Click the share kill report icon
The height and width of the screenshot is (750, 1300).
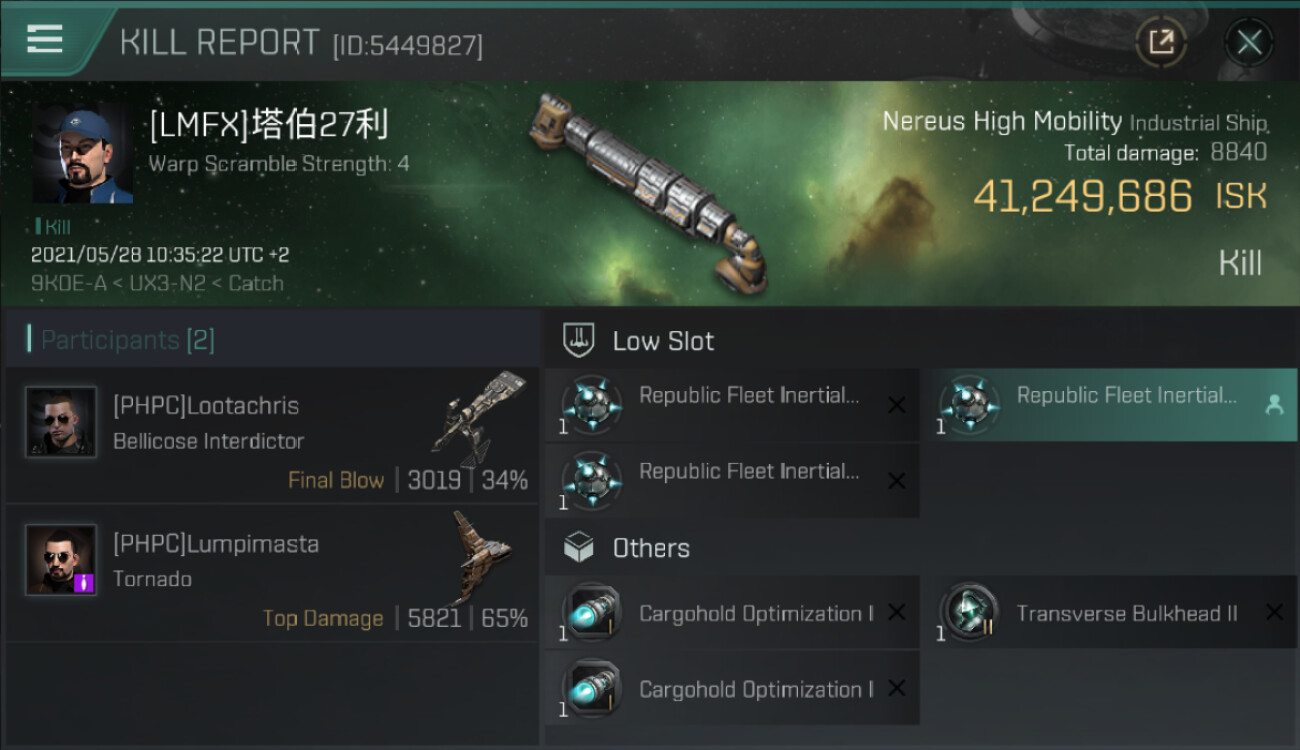click(x=1161, y=42)
